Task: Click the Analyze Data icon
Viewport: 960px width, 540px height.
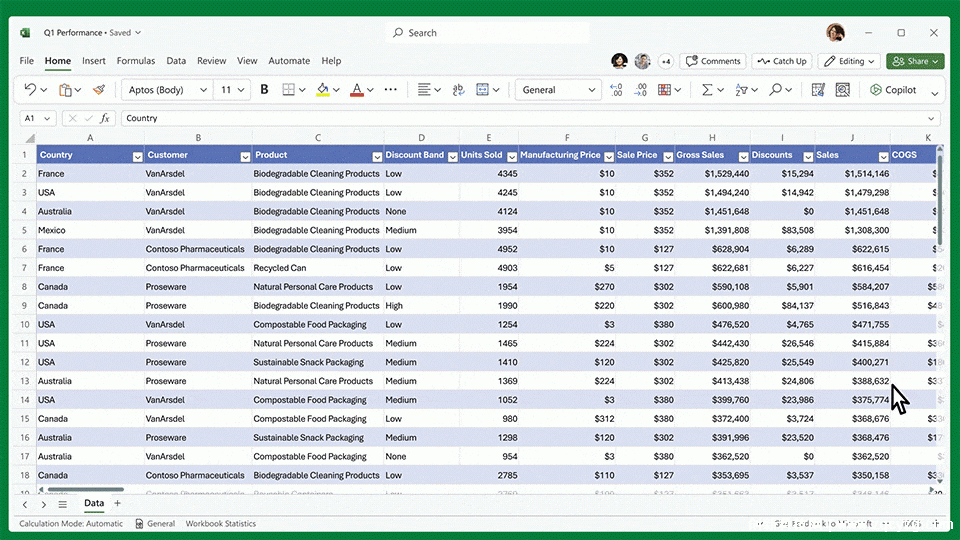Action: pos(842,89)
